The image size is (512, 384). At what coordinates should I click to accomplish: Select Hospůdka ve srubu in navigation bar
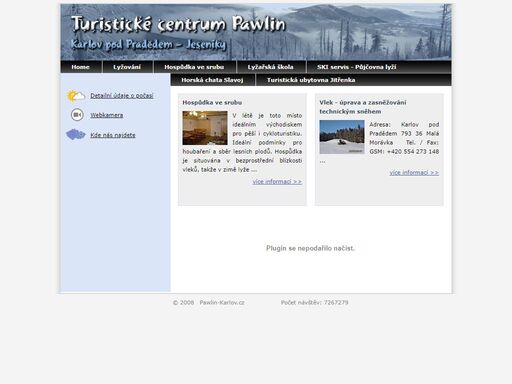[194, 67]
